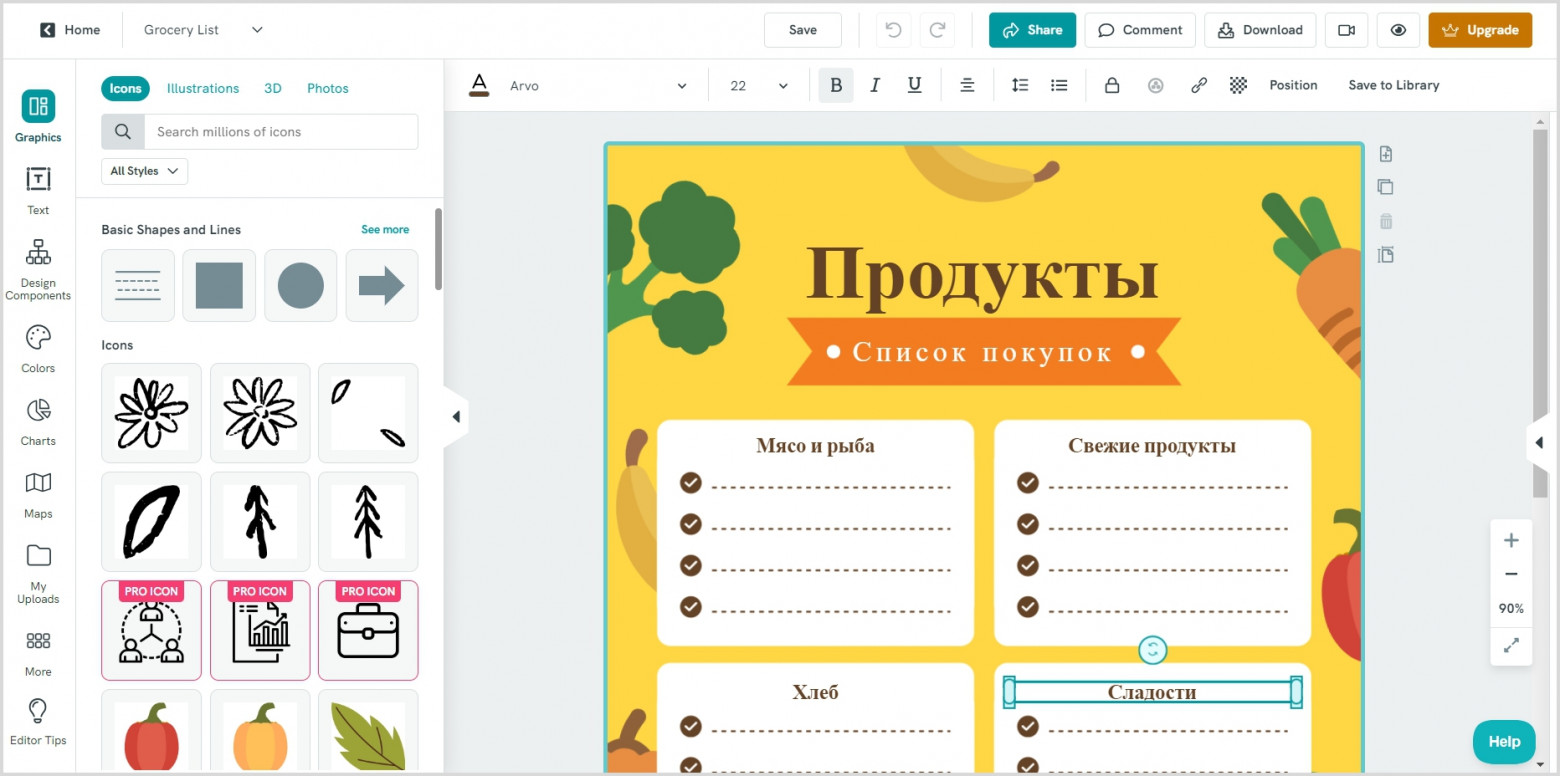
Task: Click the 90% zoom level
Action: click(1511, 608)
